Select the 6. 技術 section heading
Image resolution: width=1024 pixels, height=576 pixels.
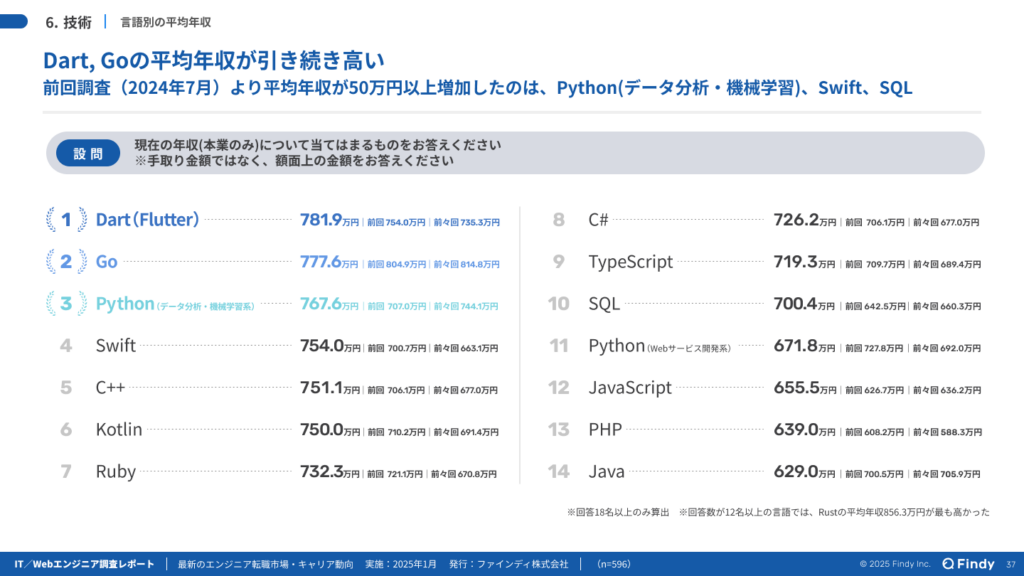click(x=69, y=21)
